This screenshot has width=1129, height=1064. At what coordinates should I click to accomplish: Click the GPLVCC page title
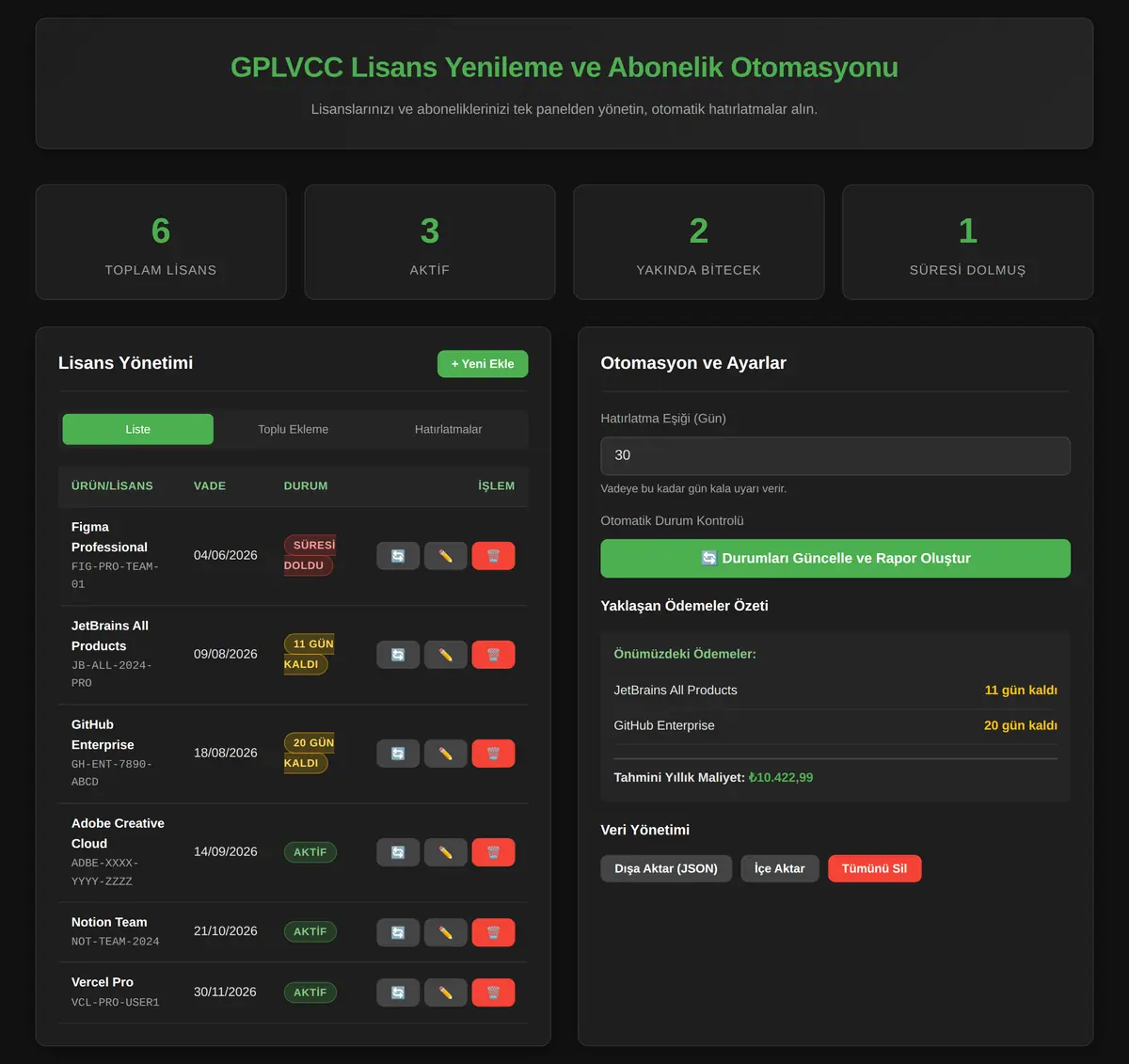(564, 68)
